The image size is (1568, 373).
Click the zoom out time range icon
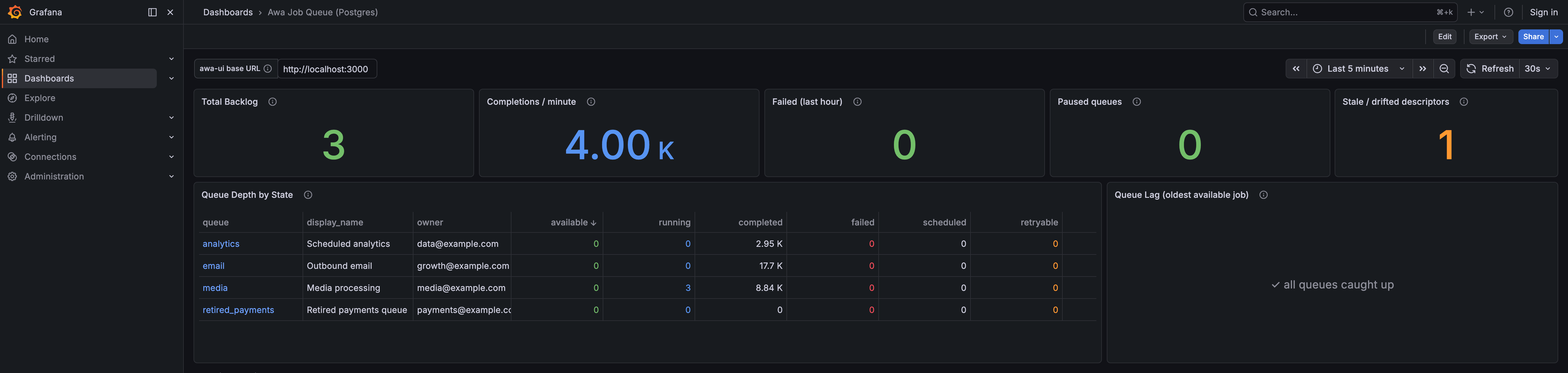[1444, 69]
